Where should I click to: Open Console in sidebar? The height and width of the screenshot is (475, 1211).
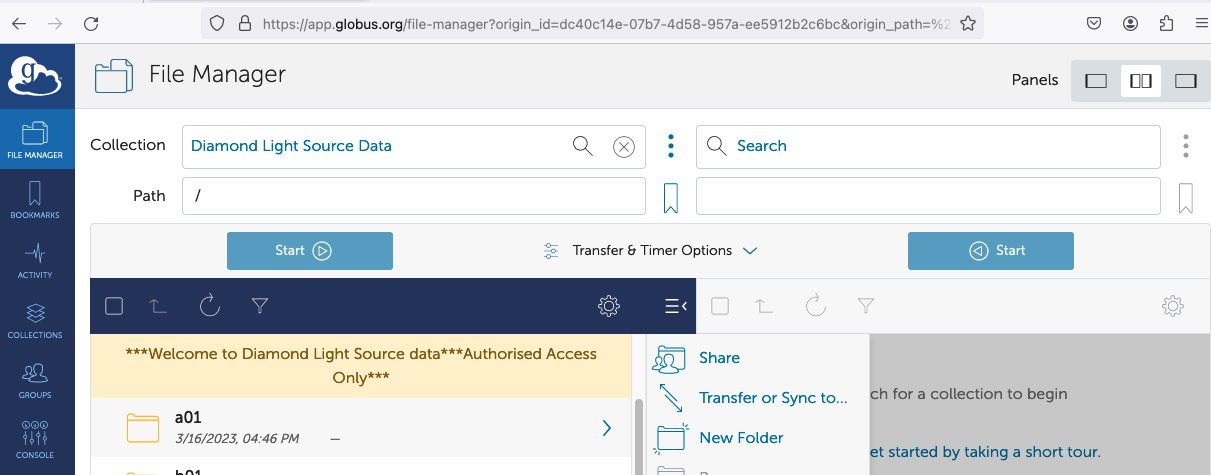tap(35, 439)
